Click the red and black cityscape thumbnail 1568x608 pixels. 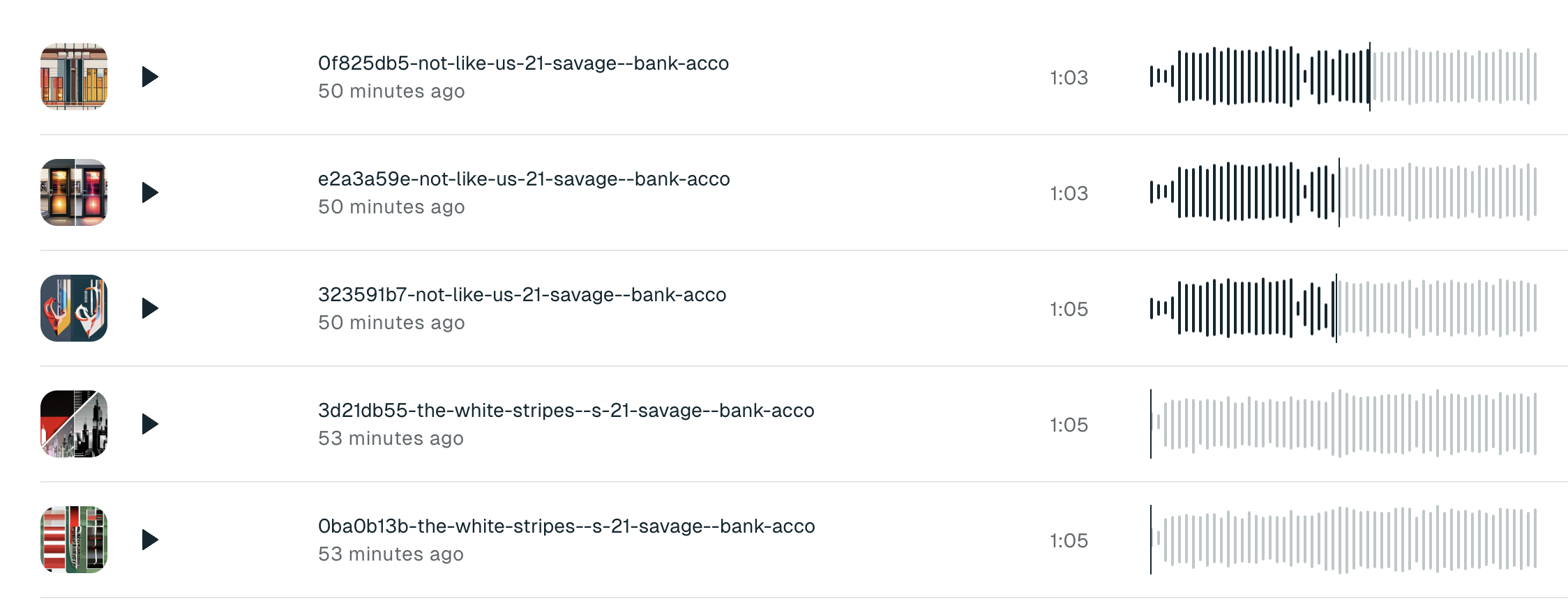74,424
